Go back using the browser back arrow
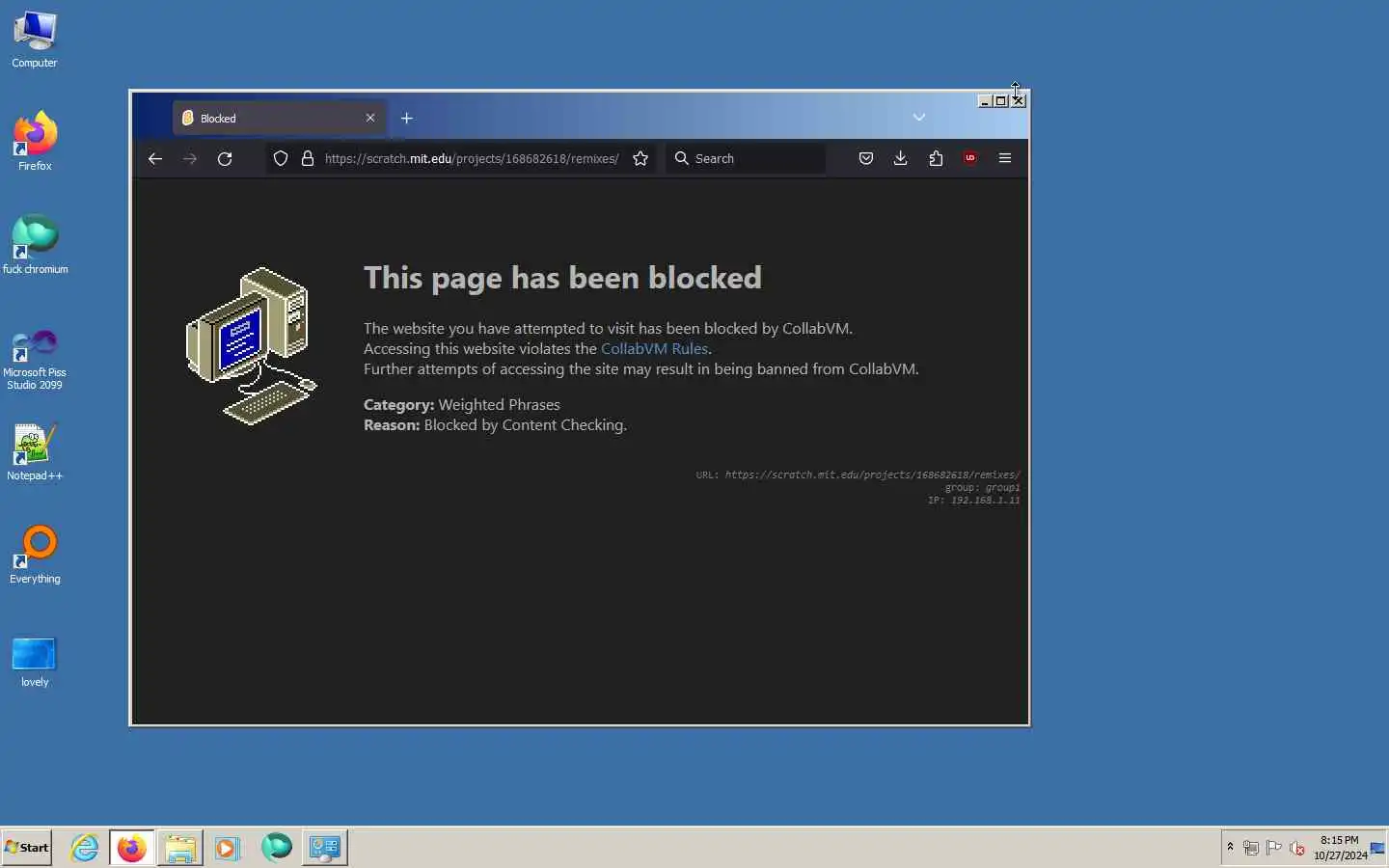Image resolution: width=1389 pixels, height=868 pixels. [x=155, y=159]
